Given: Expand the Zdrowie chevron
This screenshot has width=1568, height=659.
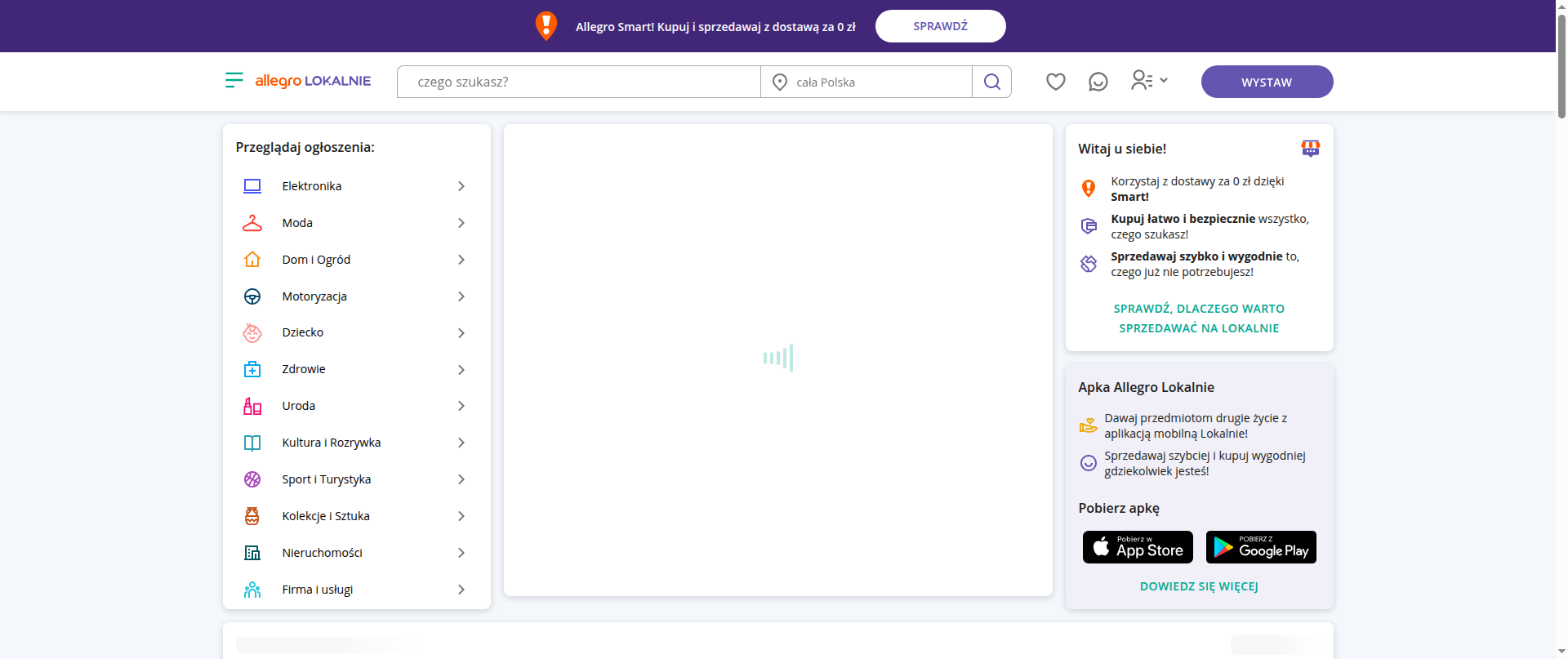Looking at the screenshot, I should (x=461, y=370).
